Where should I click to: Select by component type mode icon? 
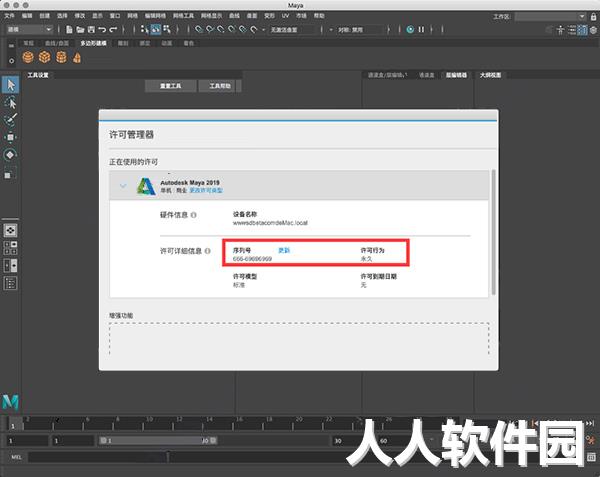coord(167,29)
